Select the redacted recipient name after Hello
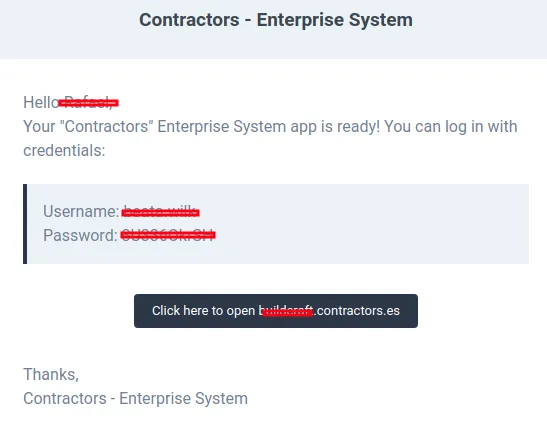The width and height of the screenshot is (547, 422). [x=89, y=103]
